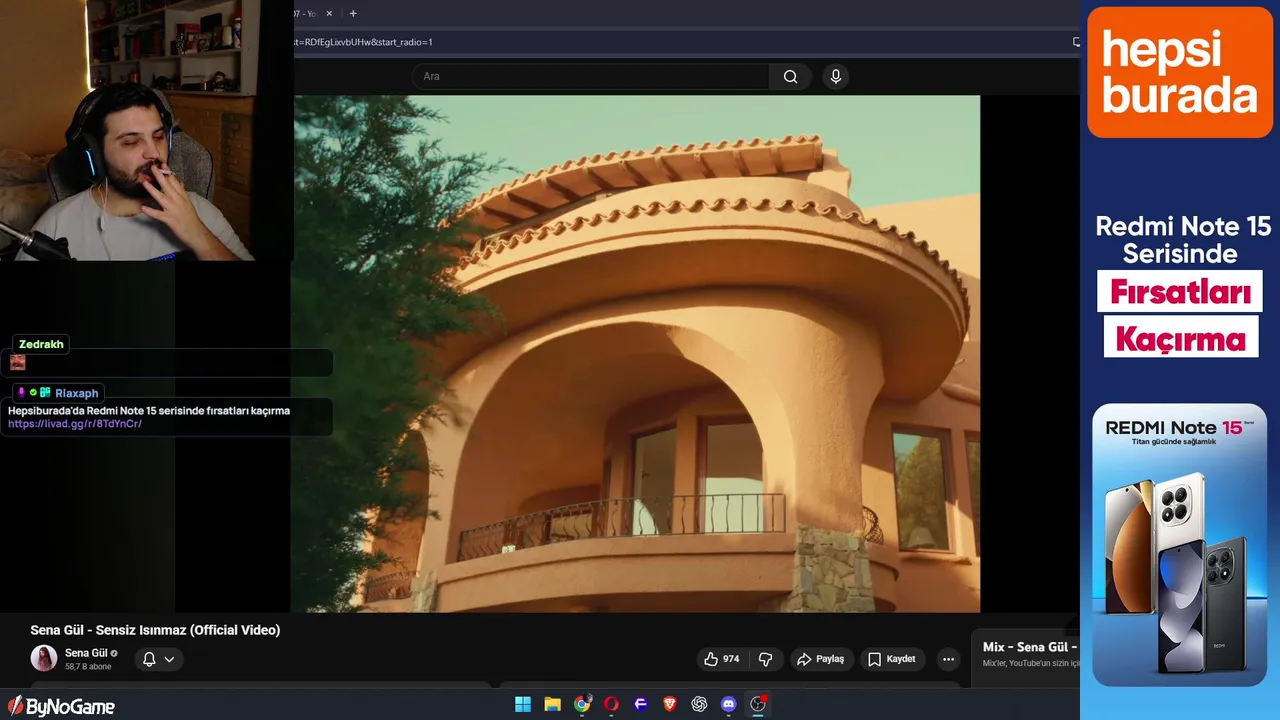Viewport: 1280px width, 720px height.
Task: Open File Explorer from taskbar
Action: click(552, 704)
